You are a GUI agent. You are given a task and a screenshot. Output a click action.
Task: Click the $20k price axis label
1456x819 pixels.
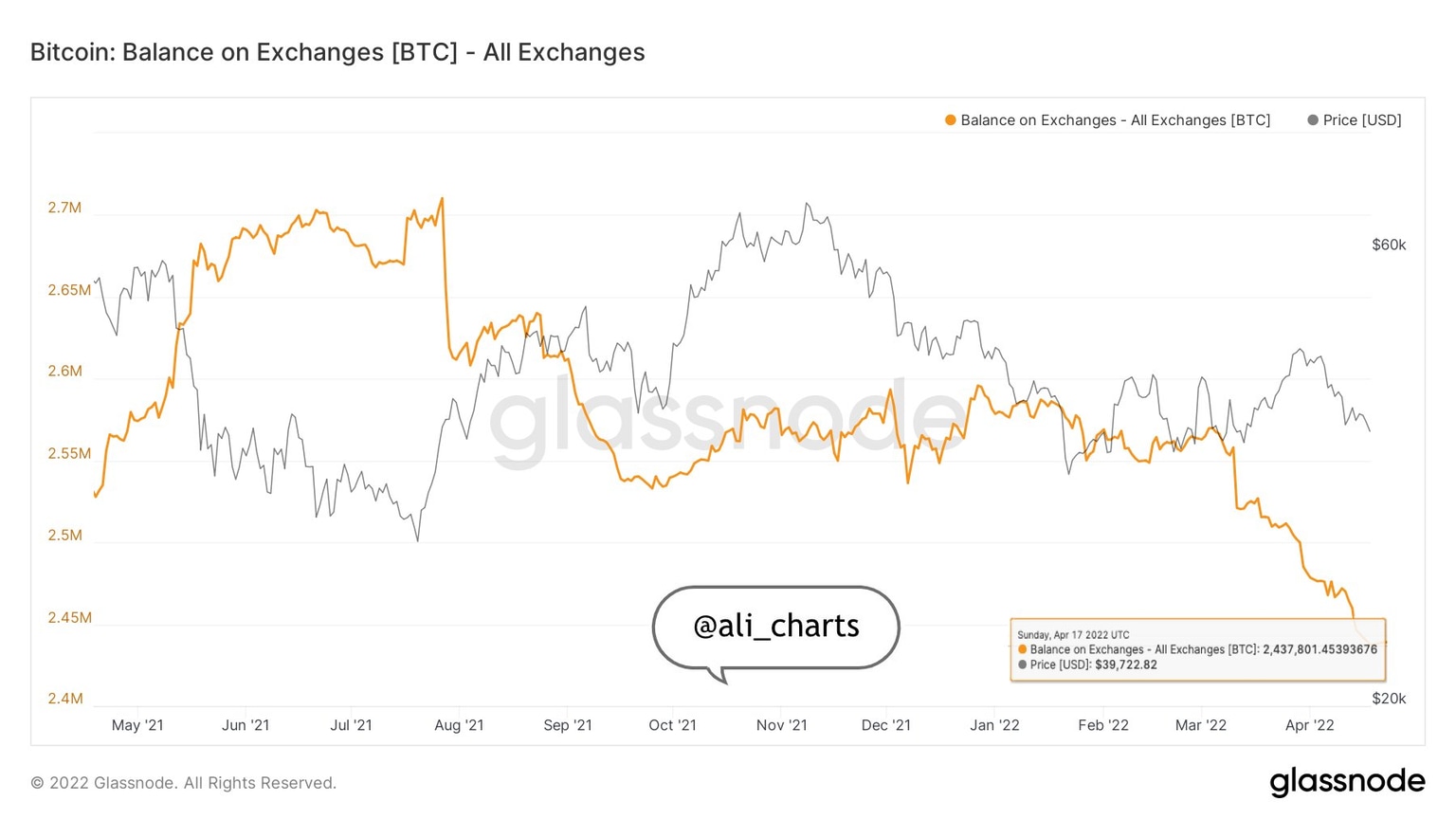[1389, 699]
